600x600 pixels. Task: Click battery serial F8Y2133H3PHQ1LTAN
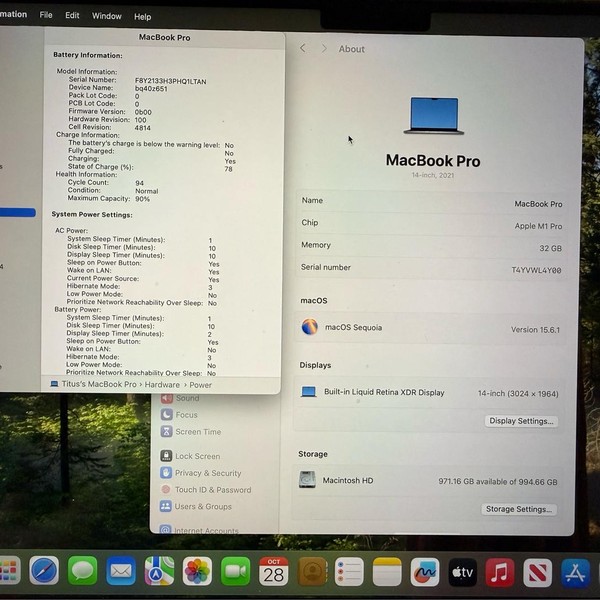[x=171, y=82]
